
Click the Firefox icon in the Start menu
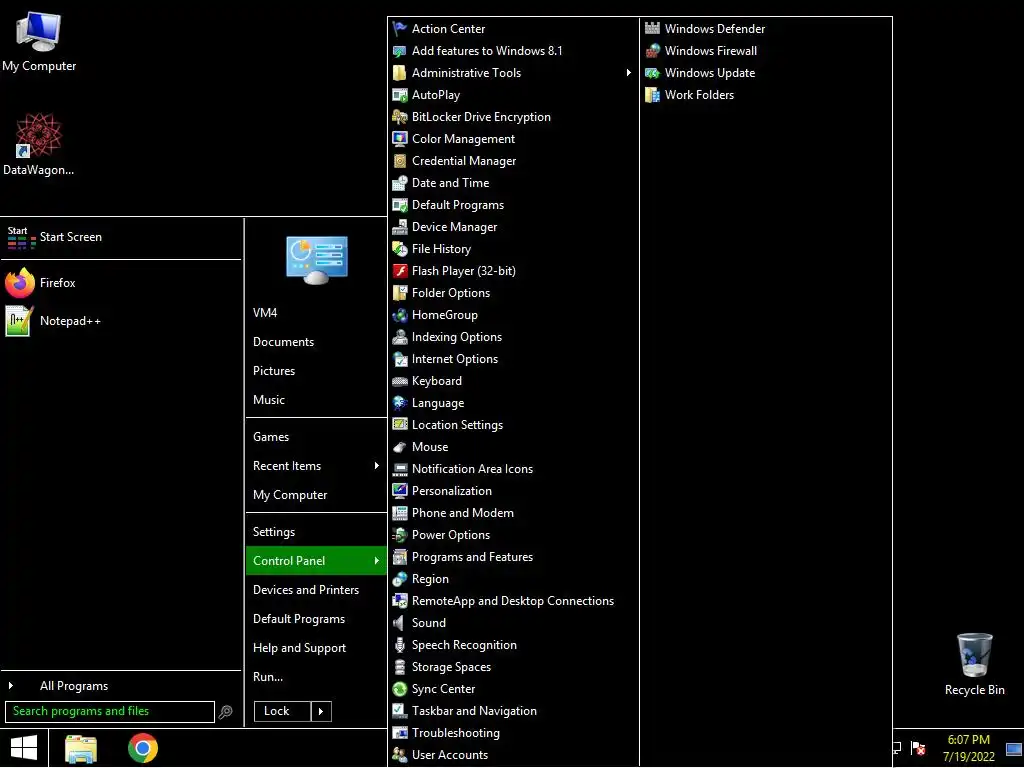pyautogui.click(x=20, y=283)
